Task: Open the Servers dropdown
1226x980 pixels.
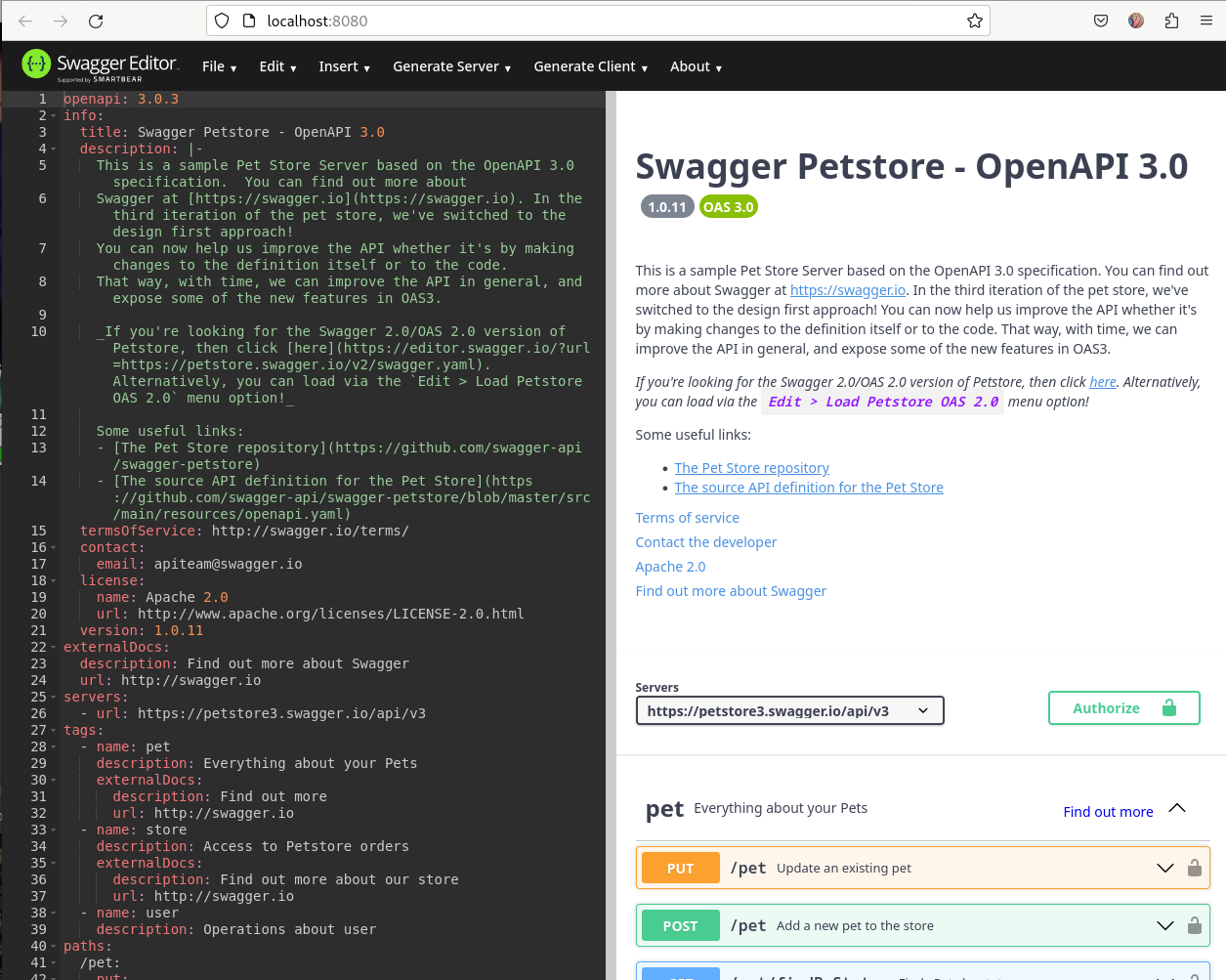Action: (789, 709)
